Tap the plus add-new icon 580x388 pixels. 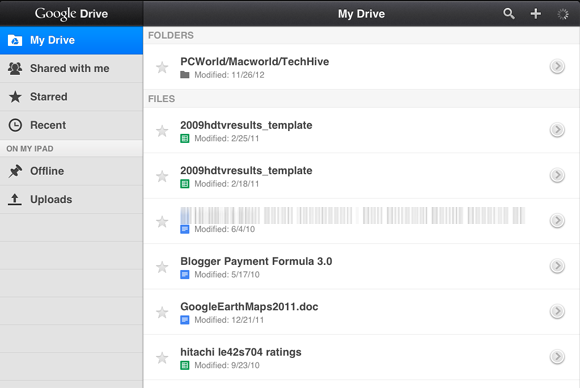click(535, 14)
